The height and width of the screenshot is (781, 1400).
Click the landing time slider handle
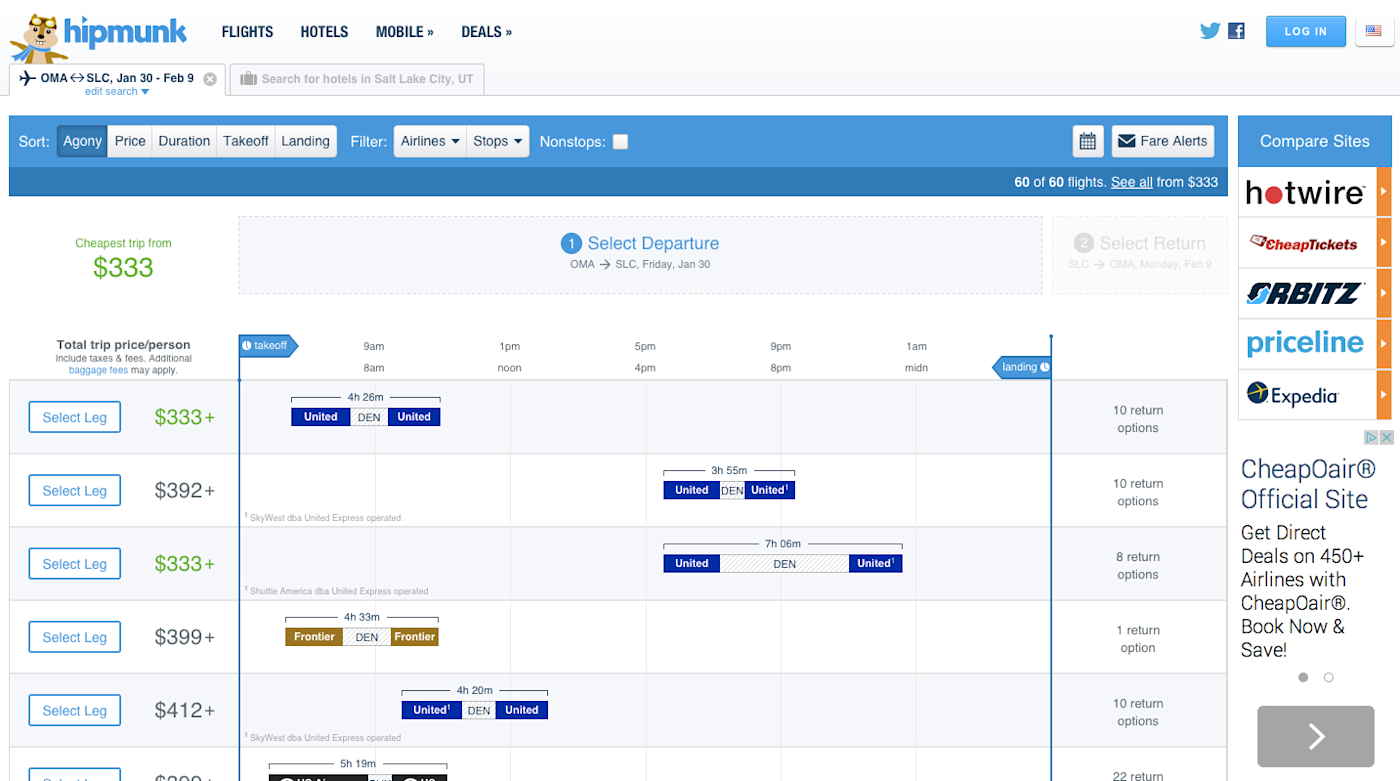click(1022, 367)
